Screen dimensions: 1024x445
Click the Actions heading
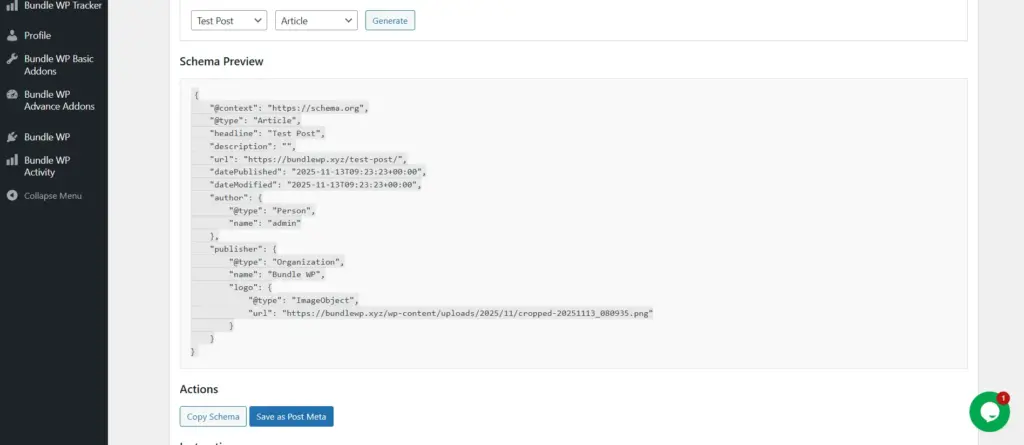pos(199,389)
